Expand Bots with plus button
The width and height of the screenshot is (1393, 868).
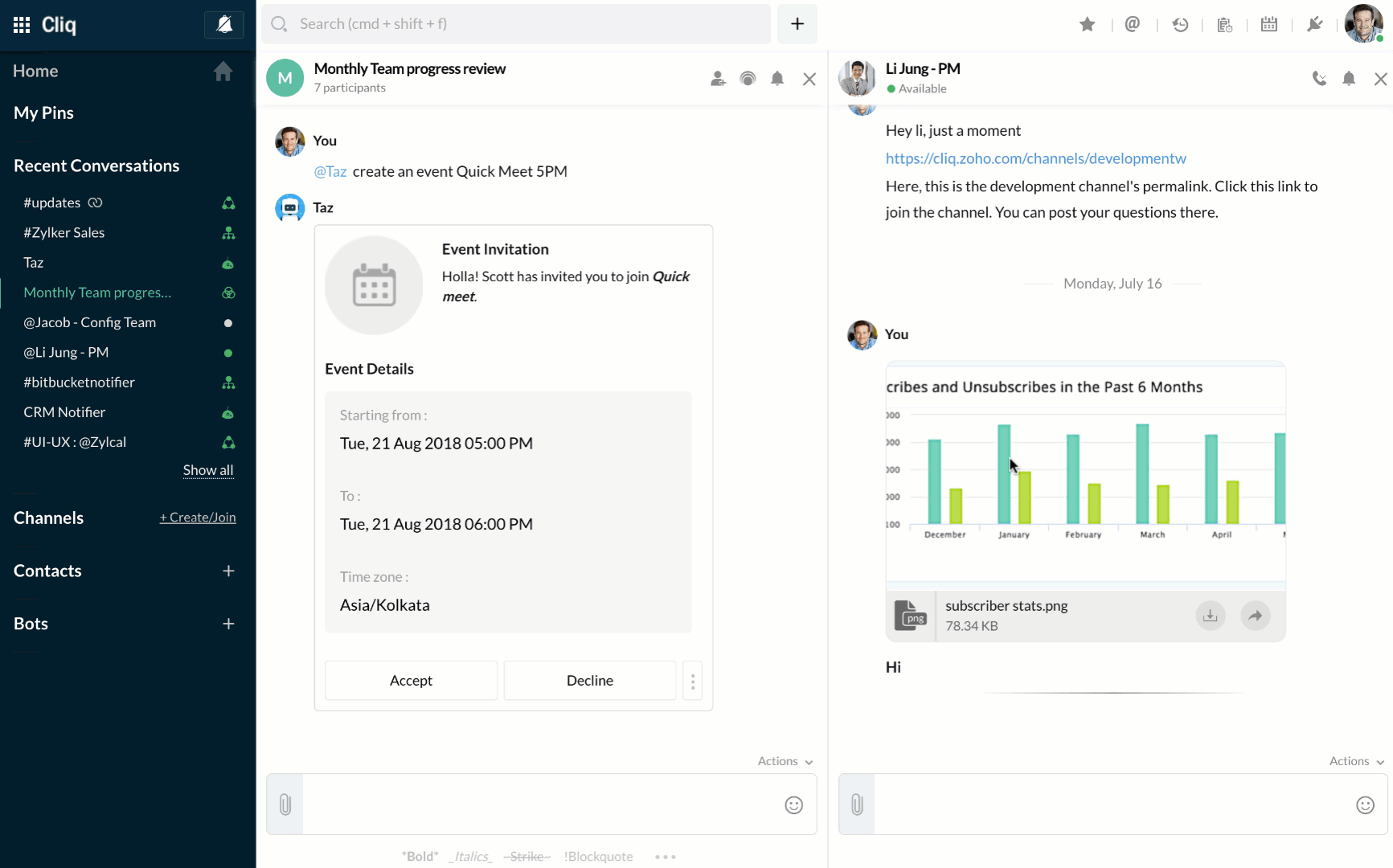click(x=228, y=624)
